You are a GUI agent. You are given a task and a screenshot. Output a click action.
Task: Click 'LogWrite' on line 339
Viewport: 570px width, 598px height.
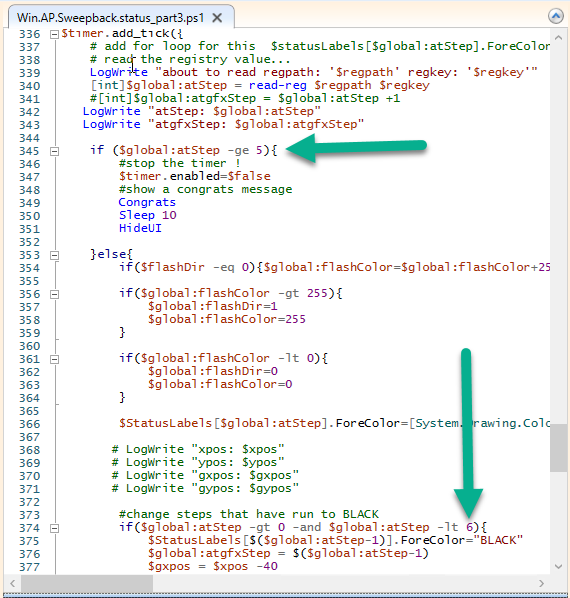tap(119, 72)
